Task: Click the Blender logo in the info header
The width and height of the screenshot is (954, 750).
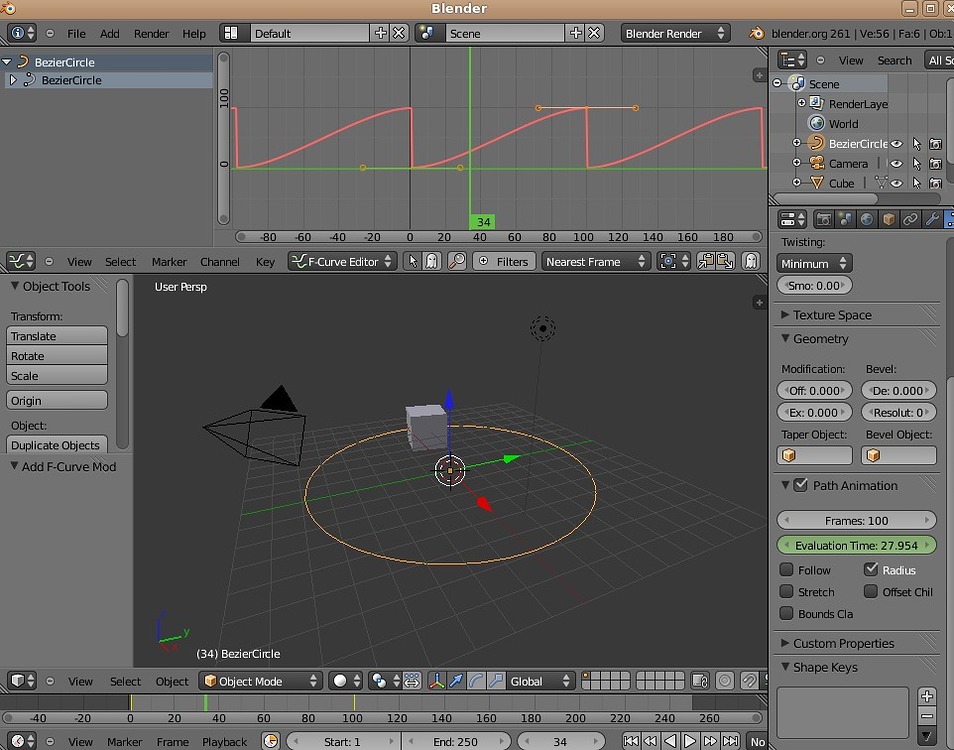Action: [757, 33]
